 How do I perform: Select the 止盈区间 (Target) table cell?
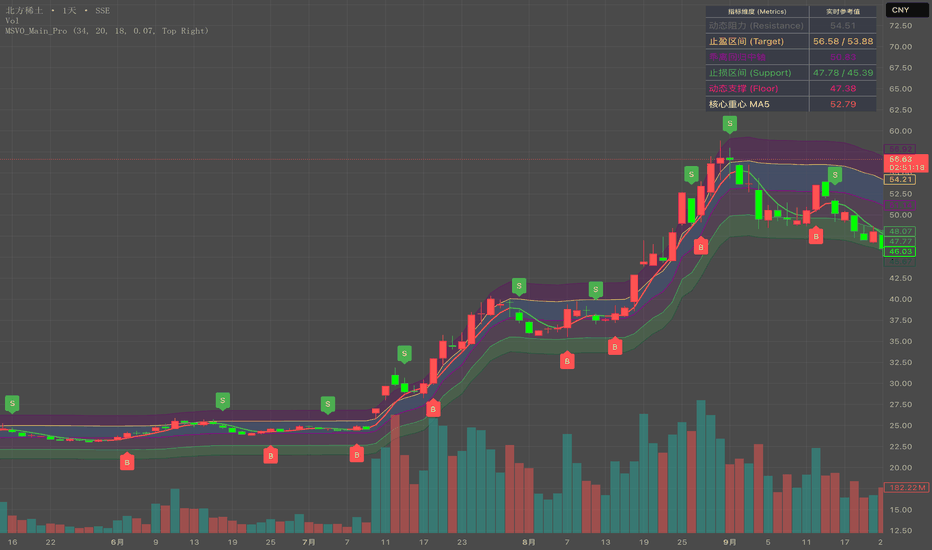click(757, 41)
